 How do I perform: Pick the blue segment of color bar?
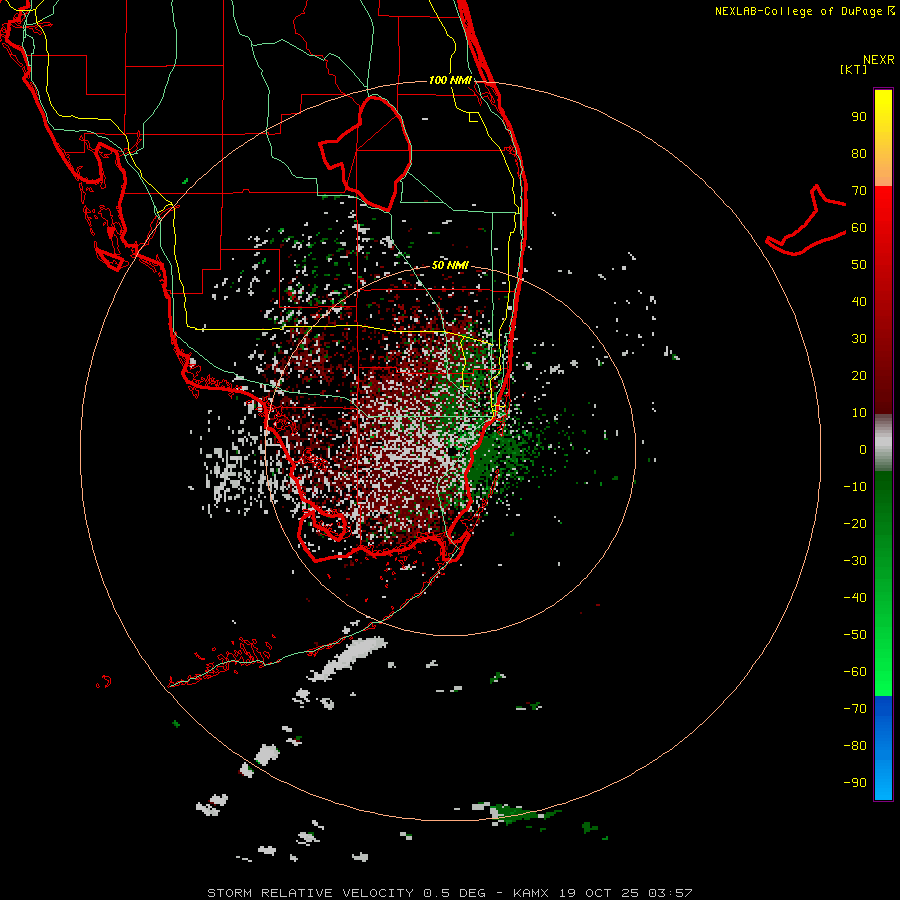(883, 748)
